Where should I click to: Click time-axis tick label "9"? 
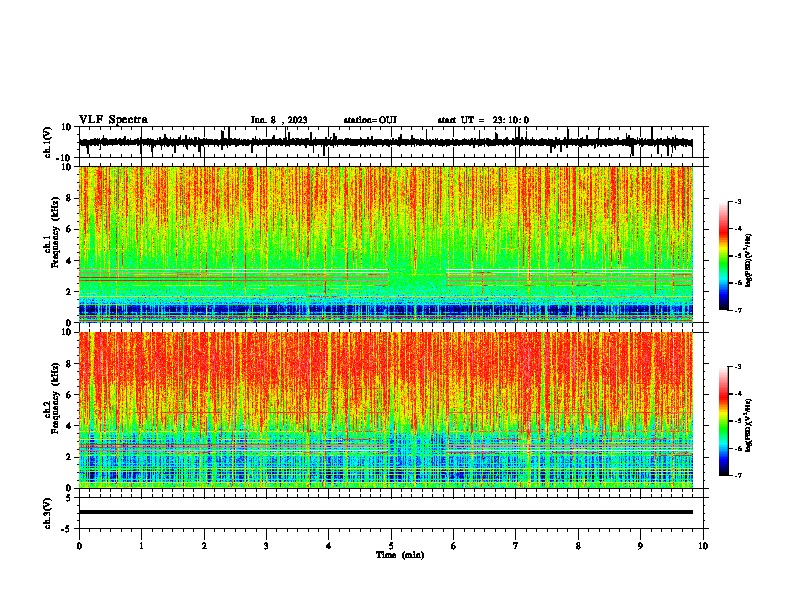pyautogui.click(x=640, y=546)
